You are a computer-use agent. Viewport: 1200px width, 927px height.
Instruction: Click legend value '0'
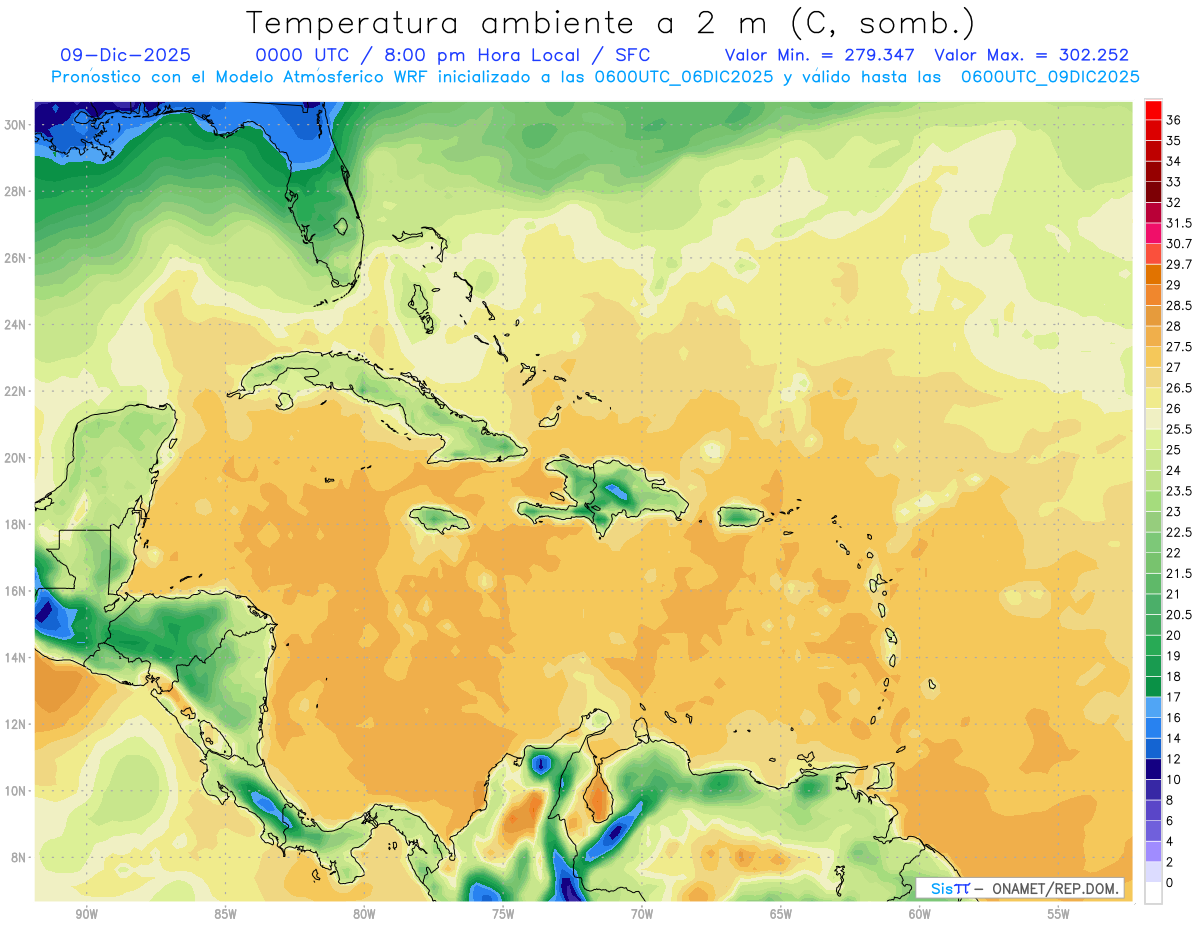(x=1170, y=883)
